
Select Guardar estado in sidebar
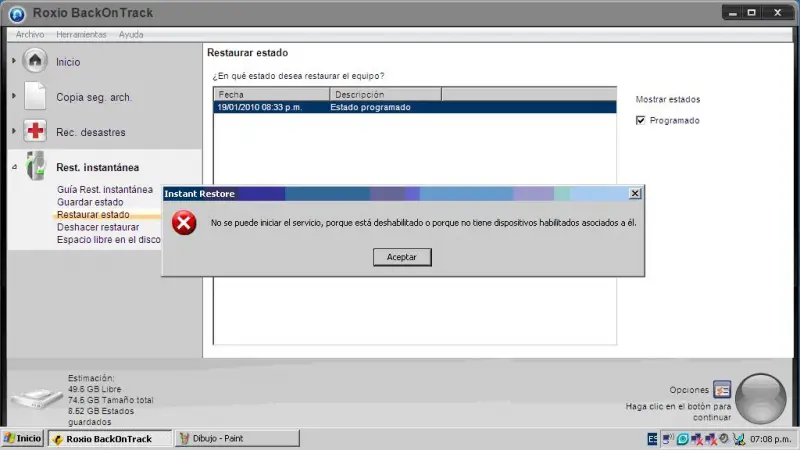(x=90, y=202)
